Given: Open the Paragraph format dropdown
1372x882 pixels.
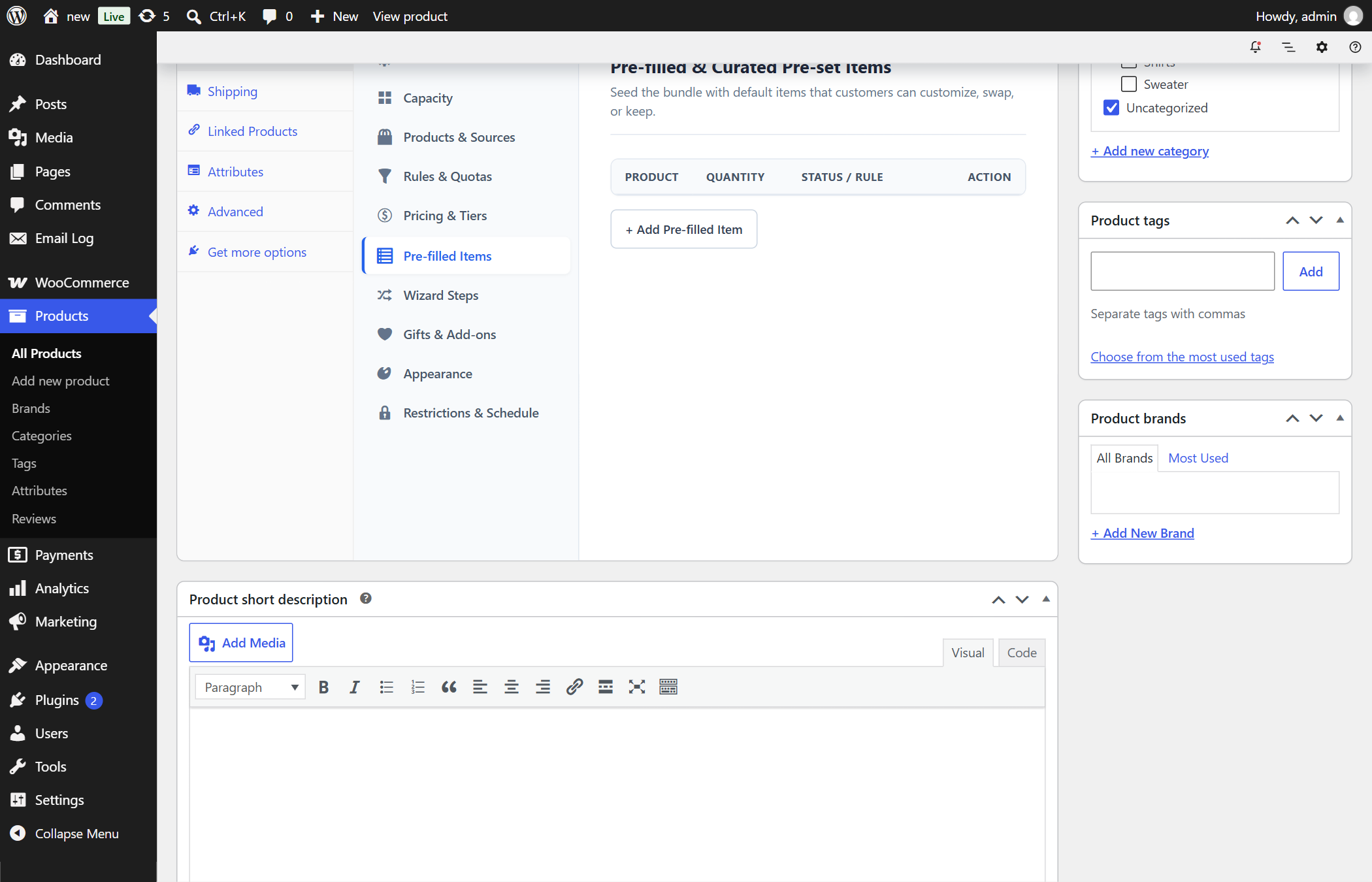Looking at the screenshot, I should click(x=250, y=687).
